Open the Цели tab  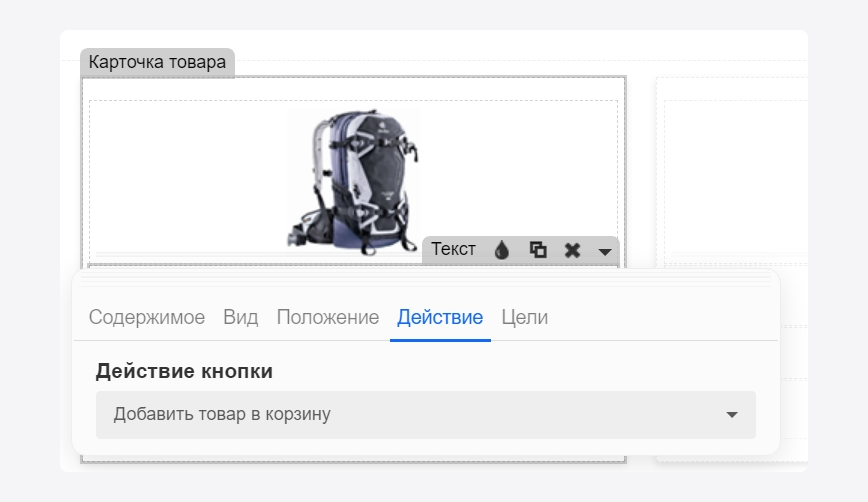point(524,317)
